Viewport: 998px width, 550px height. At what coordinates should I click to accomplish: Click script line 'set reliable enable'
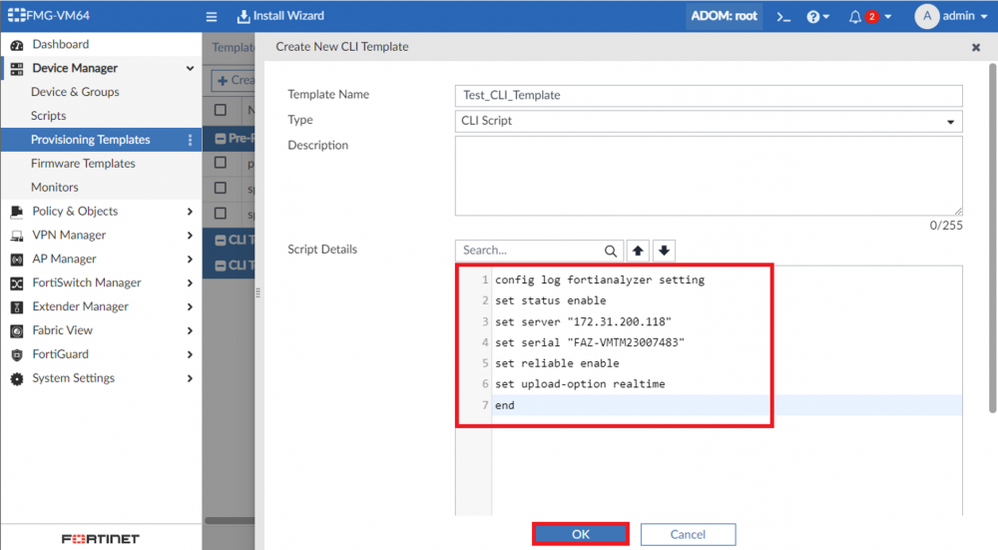(557, 363)
